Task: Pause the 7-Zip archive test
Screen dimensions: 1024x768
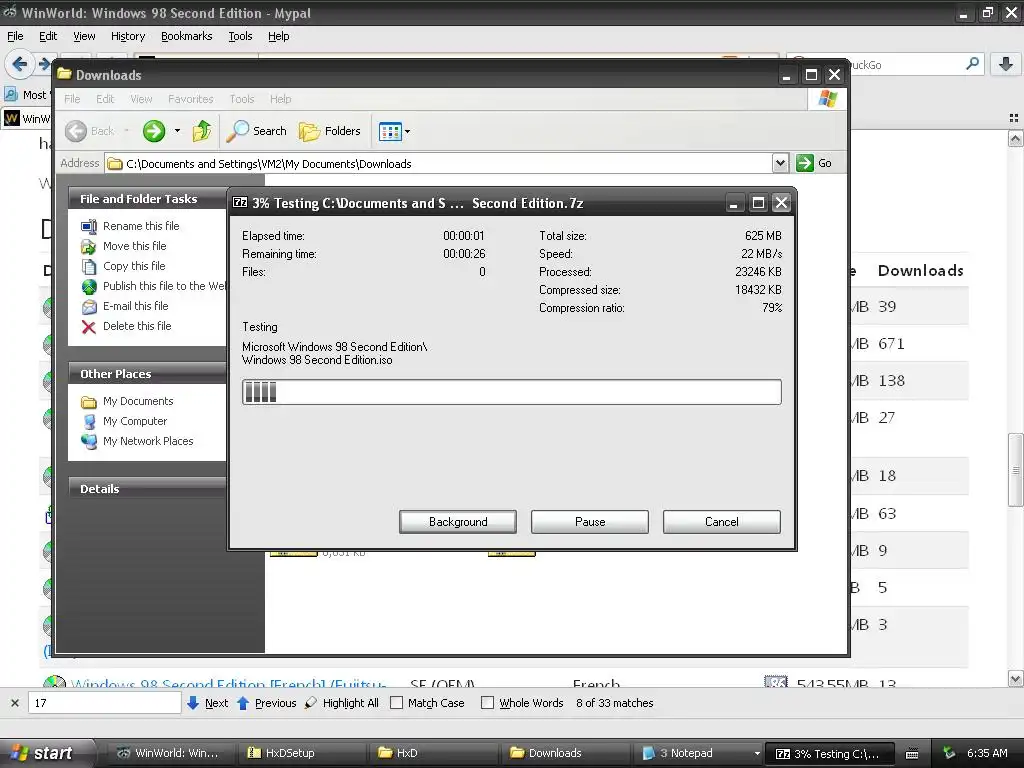Action: point(590,522)
